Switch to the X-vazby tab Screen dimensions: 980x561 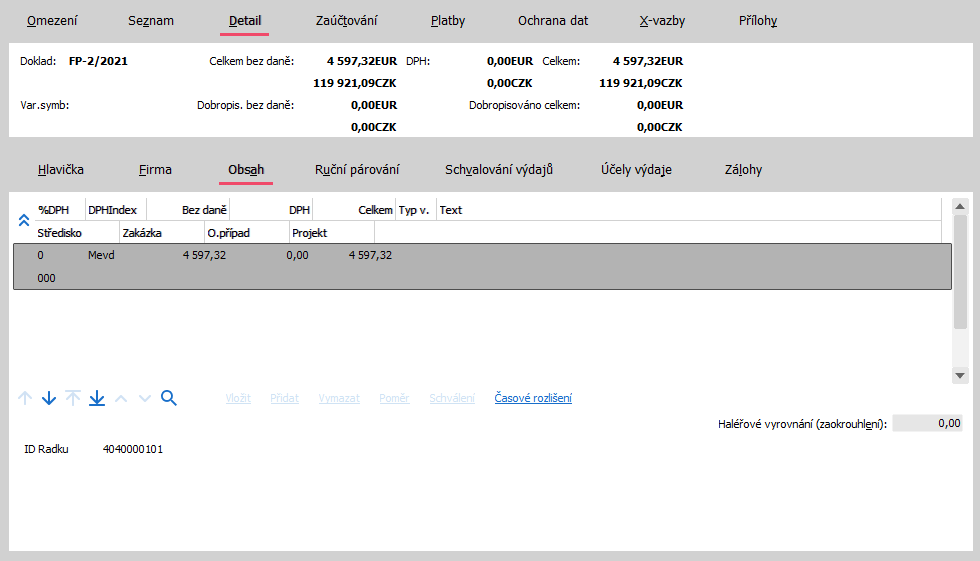tap(662, 21)
